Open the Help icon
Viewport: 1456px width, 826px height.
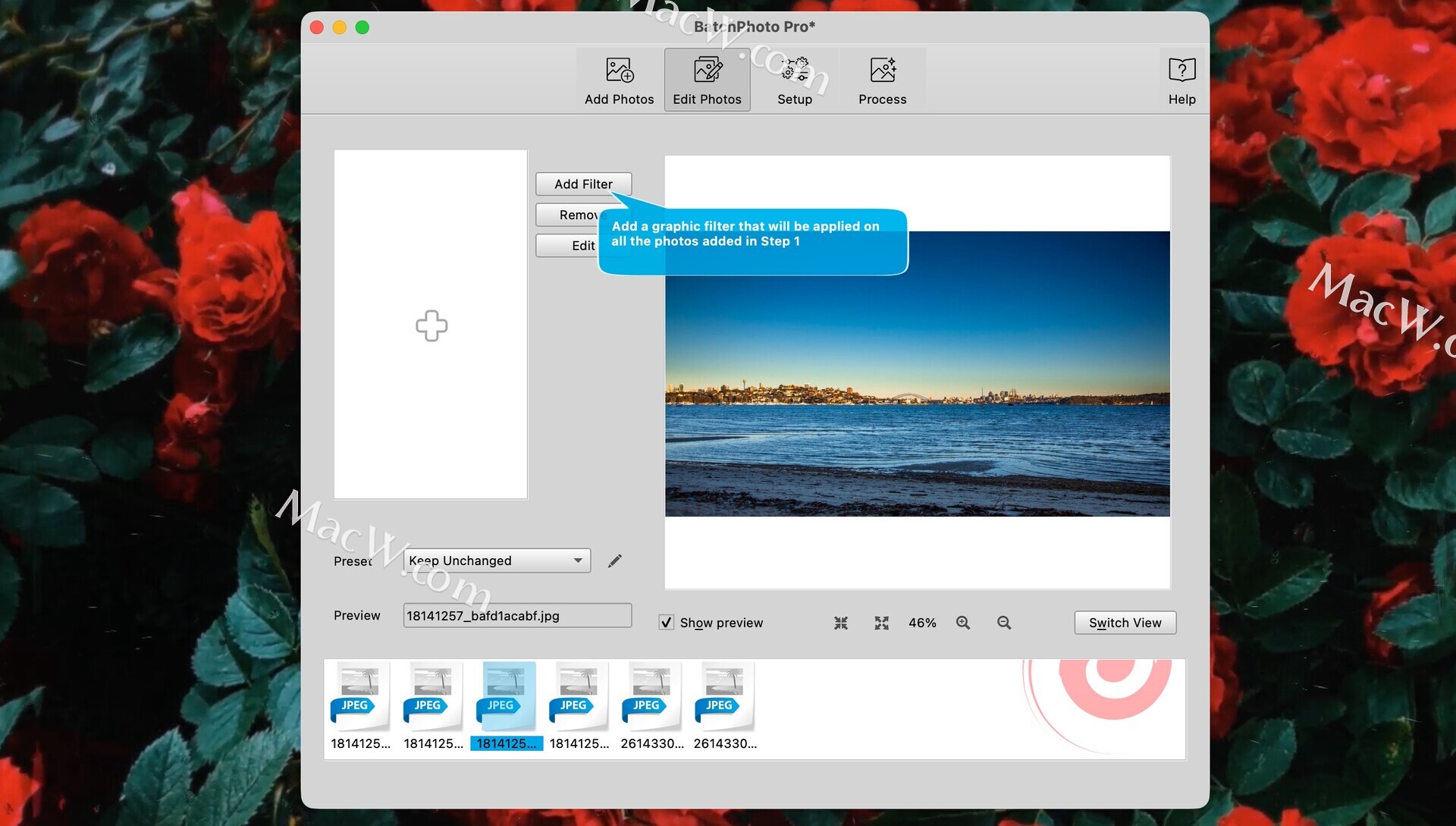point(1181,80)
